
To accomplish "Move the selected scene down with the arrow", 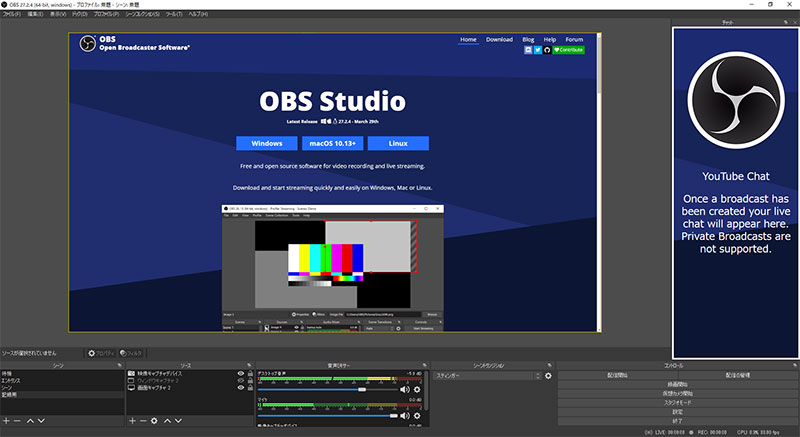I will pyautogui.click(x=42, y=420).
